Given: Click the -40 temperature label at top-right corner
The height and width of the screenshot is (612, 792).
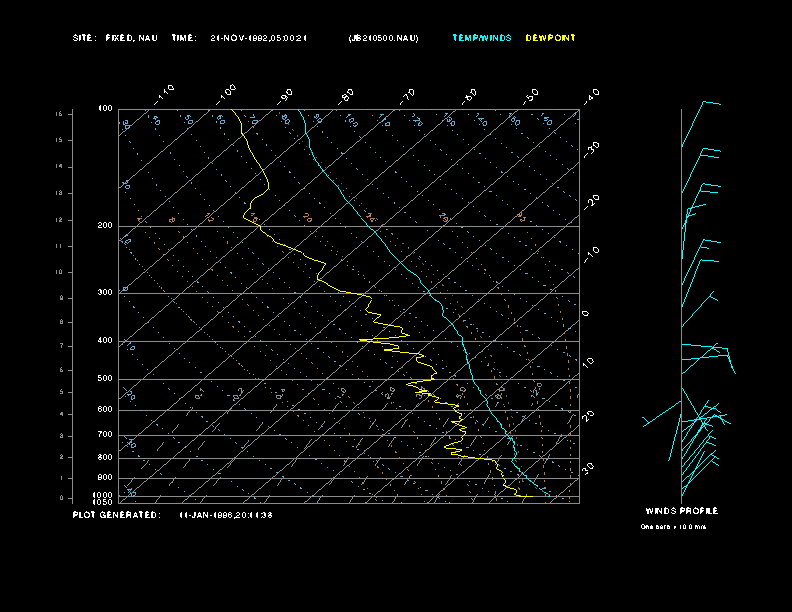Looking at the screenshot, I should [x=592, y=97].
